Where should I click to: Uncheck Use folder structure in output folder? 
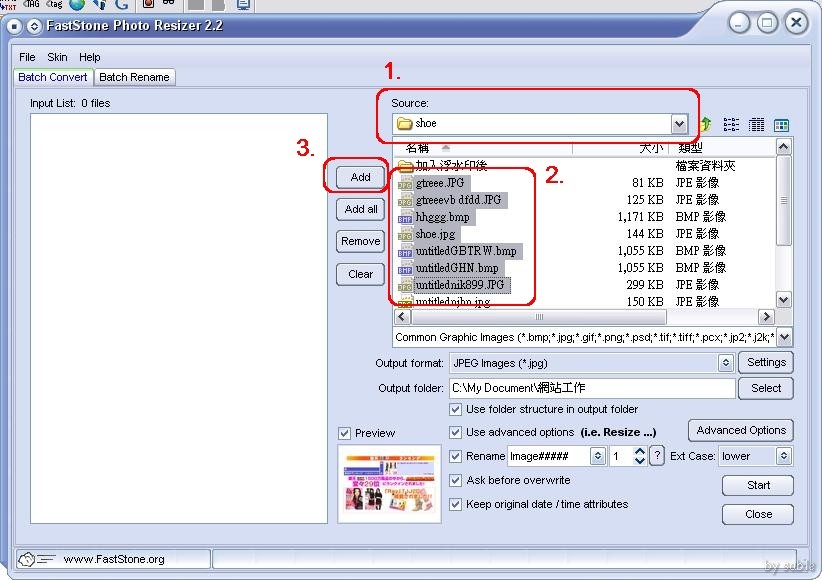pyautogui.click(x=457, y=409)
